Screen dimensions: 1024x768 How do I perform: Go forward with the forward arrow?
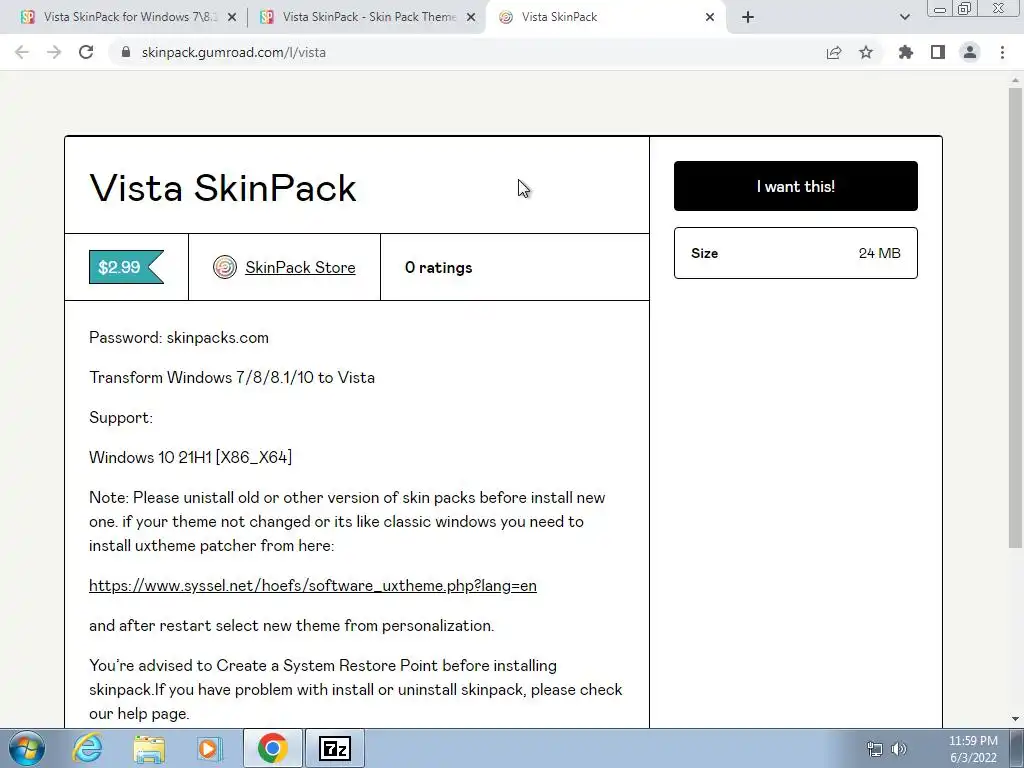pyautogui.click(x=54, y=52)
